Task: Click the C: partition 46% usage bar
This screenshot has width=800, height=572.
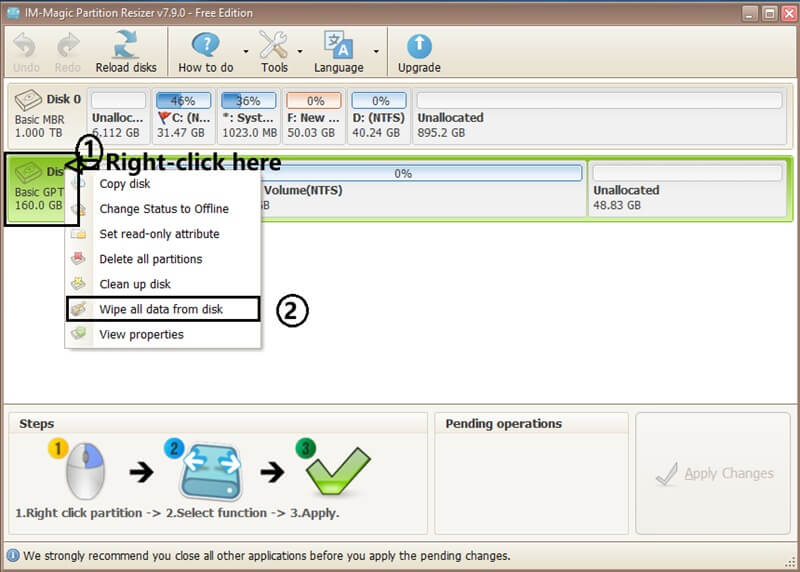Action: click(x=183, y=101)
